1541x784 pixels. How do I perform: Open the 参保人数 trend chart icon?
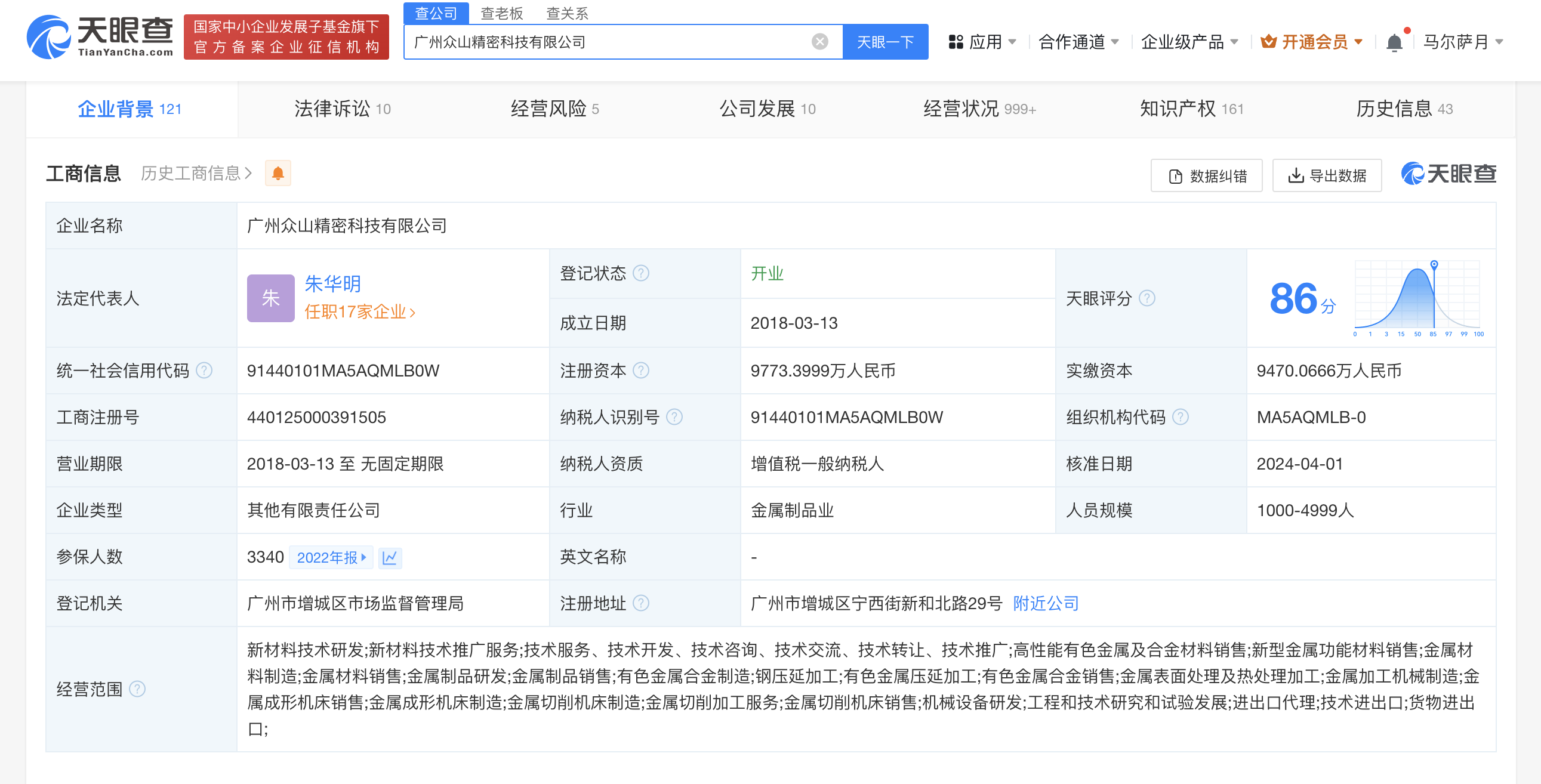tap(390, 557)
